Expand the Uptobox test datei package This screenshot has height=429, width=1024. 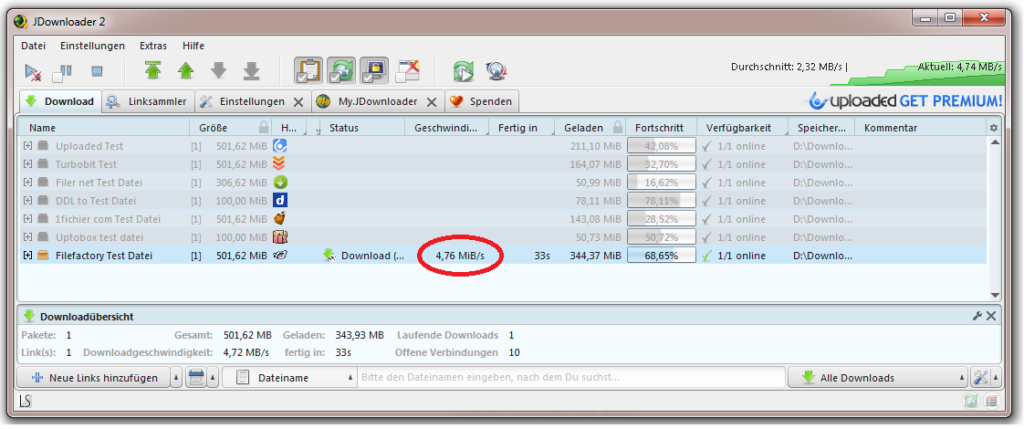[27, 237]
